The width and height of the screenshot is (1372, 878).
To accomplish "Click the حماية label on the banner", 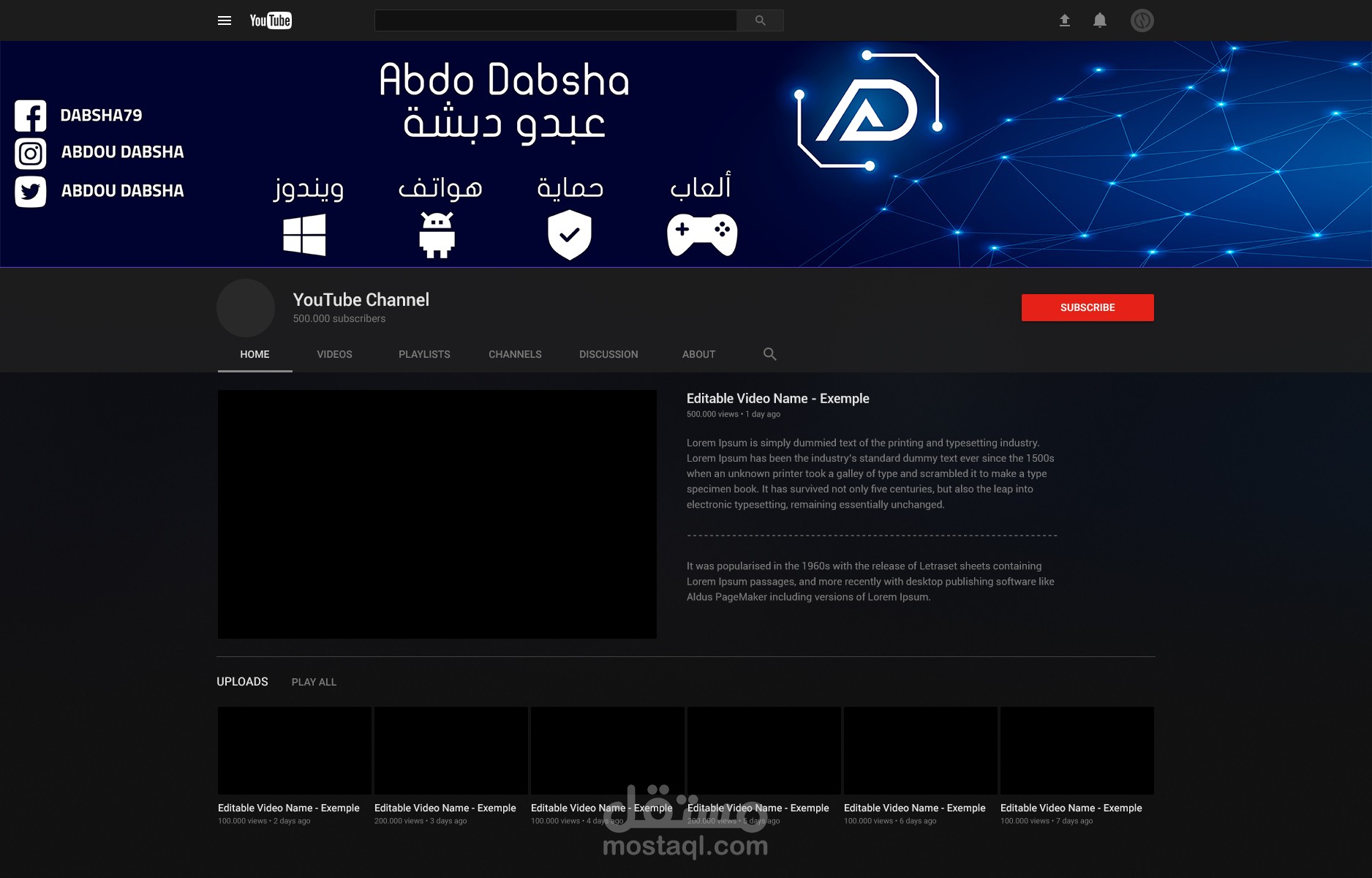I will [570, 187].
